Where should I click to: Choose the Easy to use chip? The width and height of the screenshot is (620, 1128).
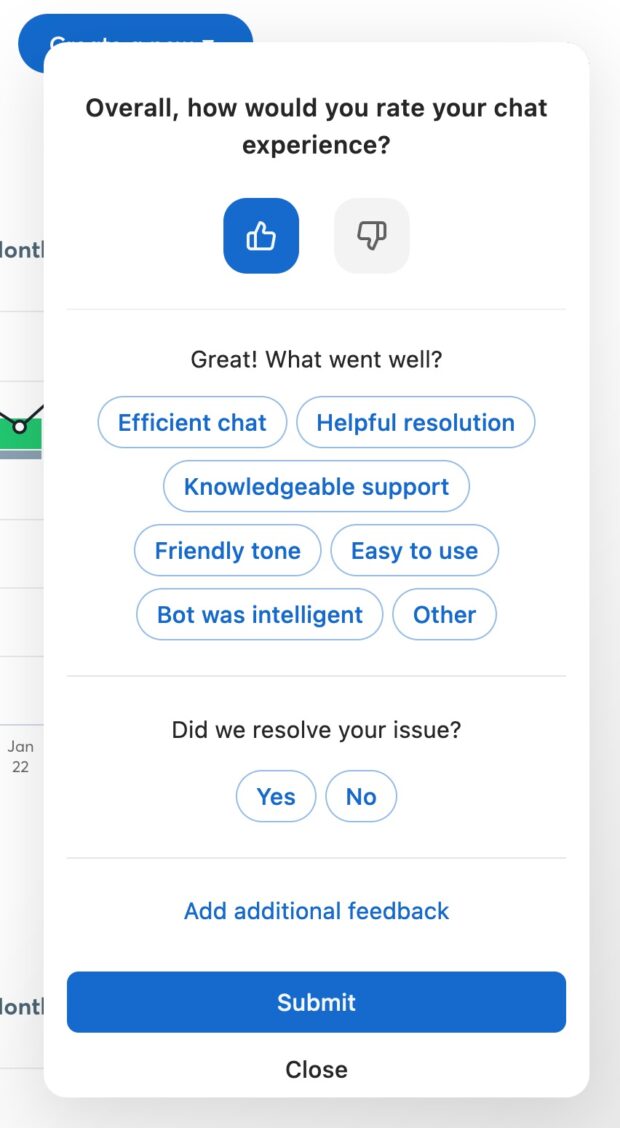click(x=414, y=551)
